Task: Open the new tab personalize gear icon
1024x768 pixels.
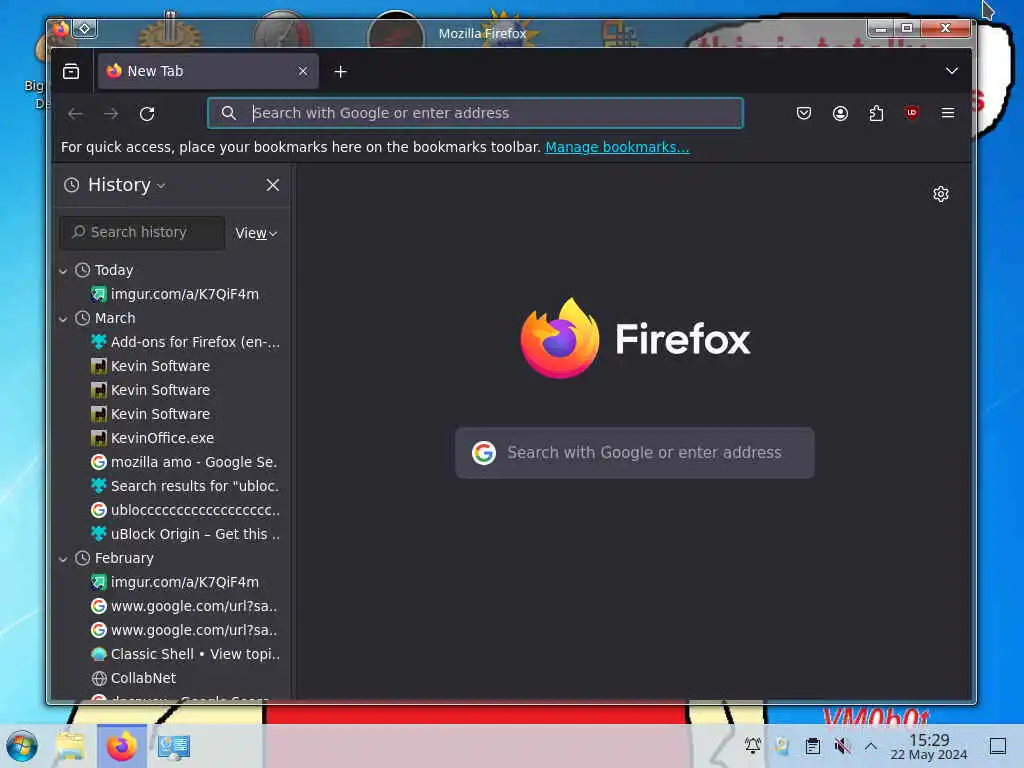Action: pos(940,194)
